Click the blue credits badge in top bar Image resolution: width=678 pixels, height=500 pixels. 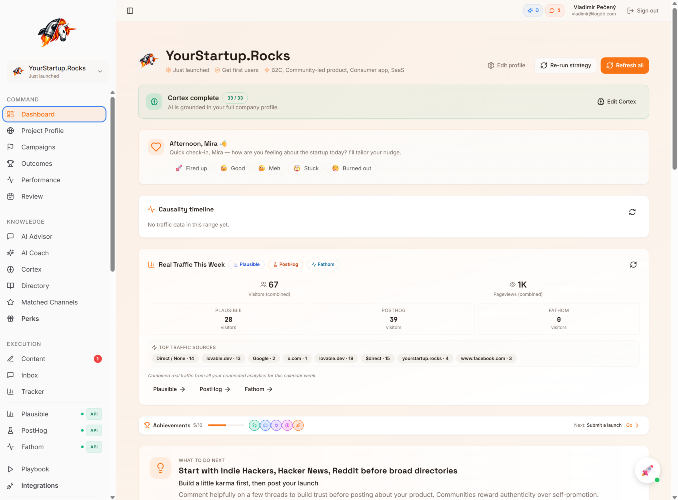point(532,10)
